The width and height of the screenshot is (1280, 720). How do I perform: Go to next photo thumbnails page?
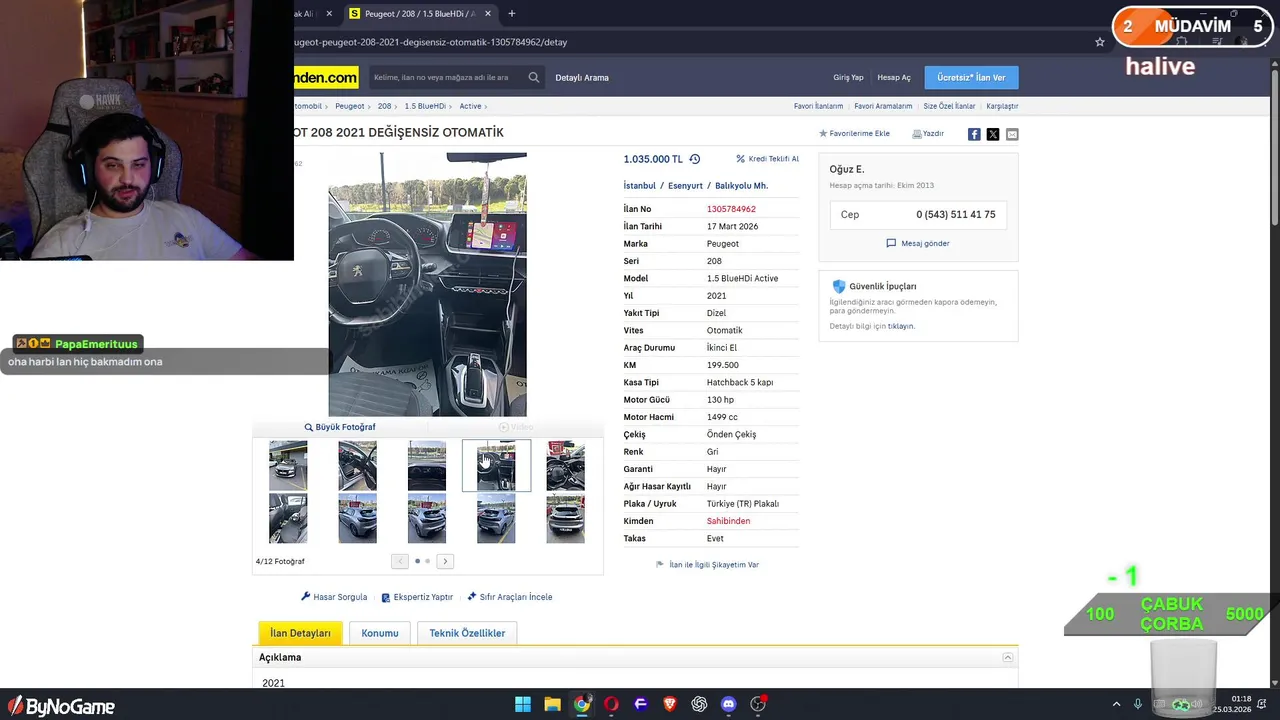click(x=445, y=561)
